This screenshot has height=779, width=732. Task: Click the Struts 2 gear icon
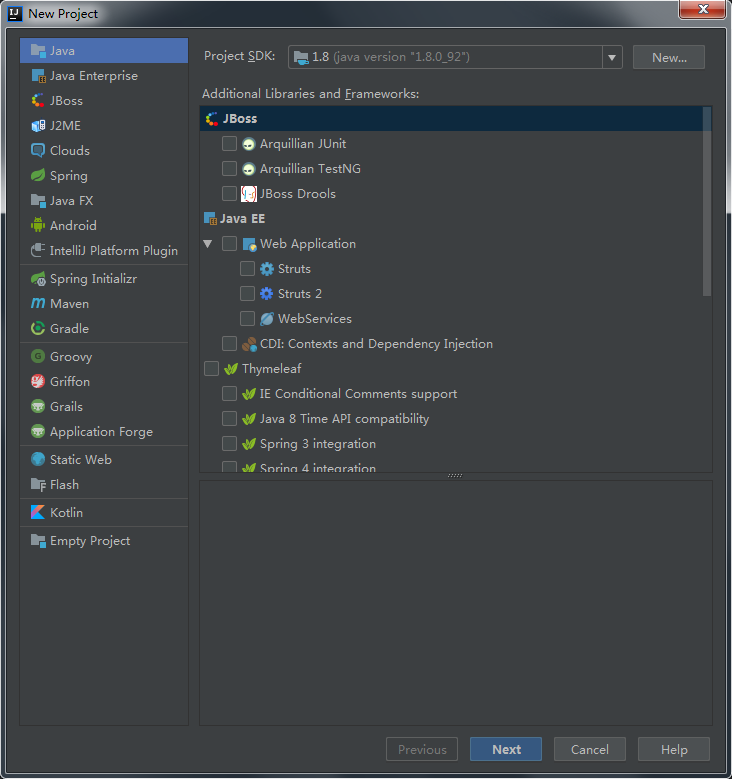pos(266,294)
